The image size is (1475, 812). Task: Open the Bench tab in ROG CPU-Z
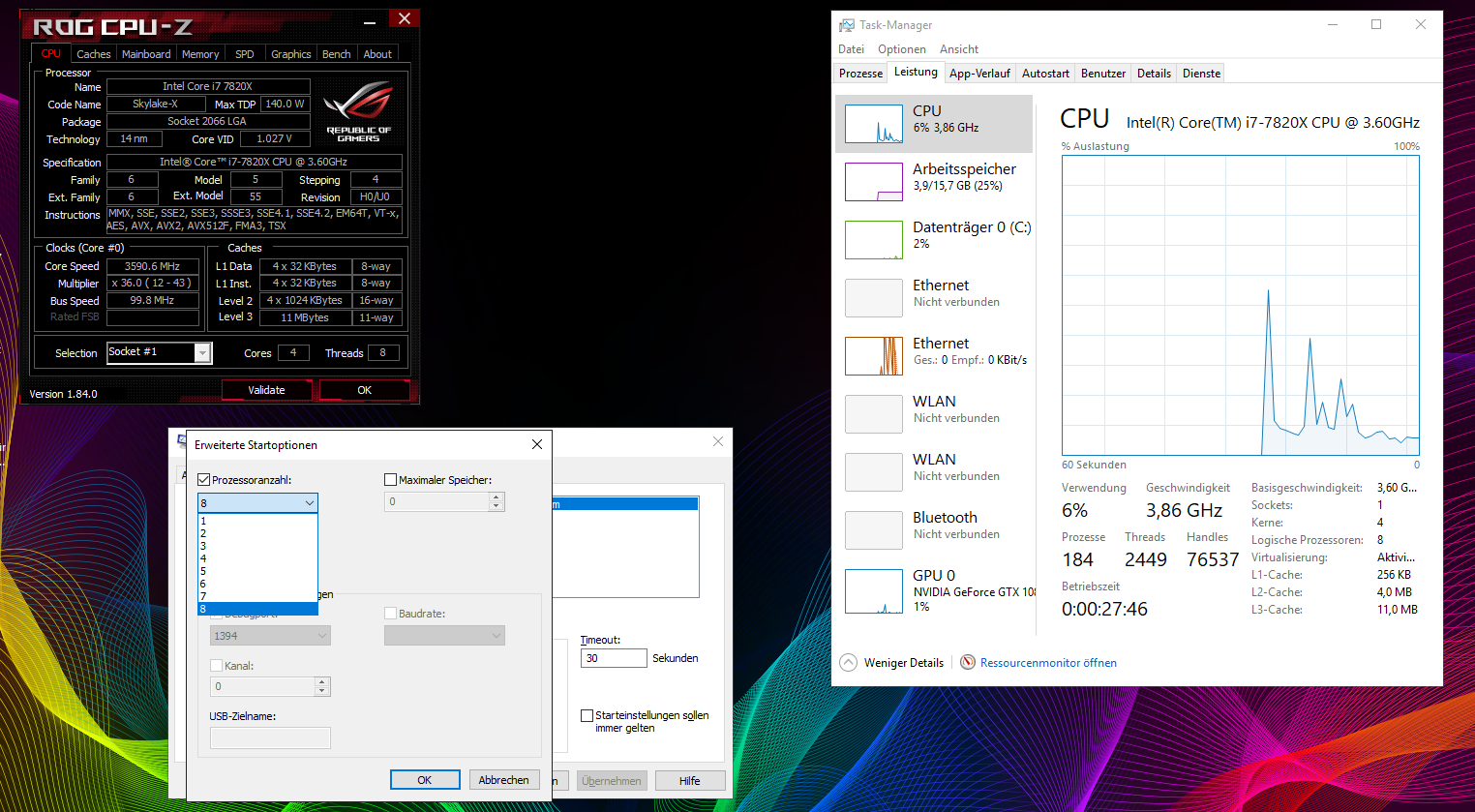point(337,54)
